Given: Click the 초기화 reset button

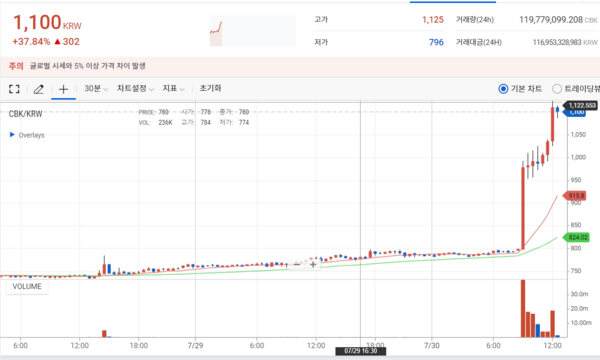Looking at the screenshot, I should 210,88.
